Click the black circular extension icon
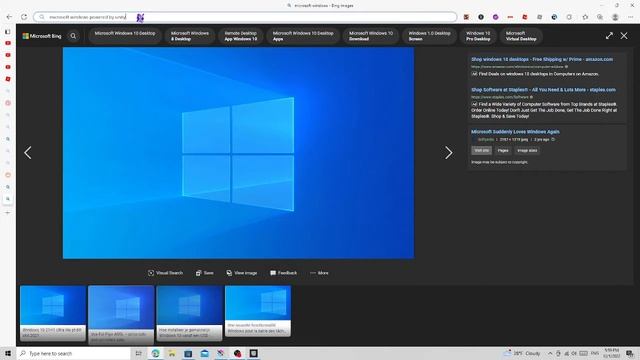The width and height of the screenshot is (640, 360). click(x=481, y=17)
